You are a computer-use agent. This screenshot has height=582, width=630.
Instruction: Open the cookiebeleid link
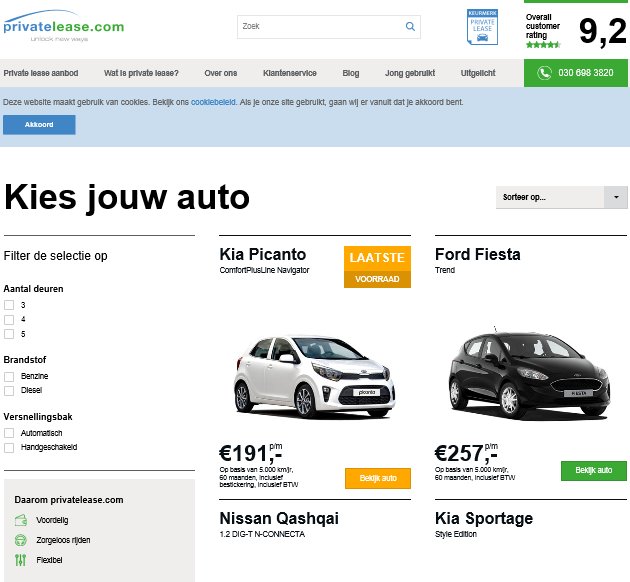213,102
